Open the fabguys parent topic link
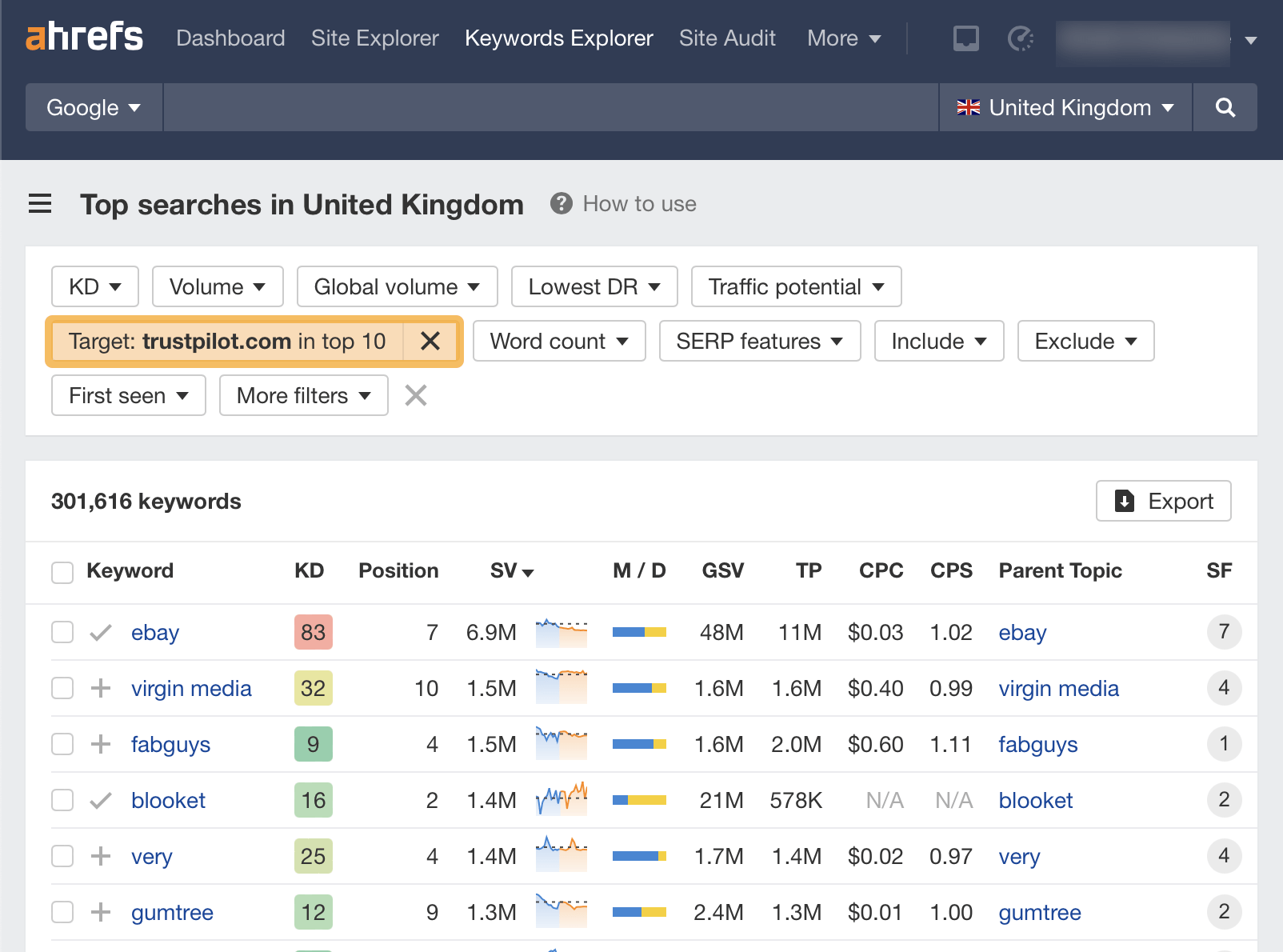The height and width of the screenshot is (952, 1283). pyautogui.click(x=1037, y=744)
